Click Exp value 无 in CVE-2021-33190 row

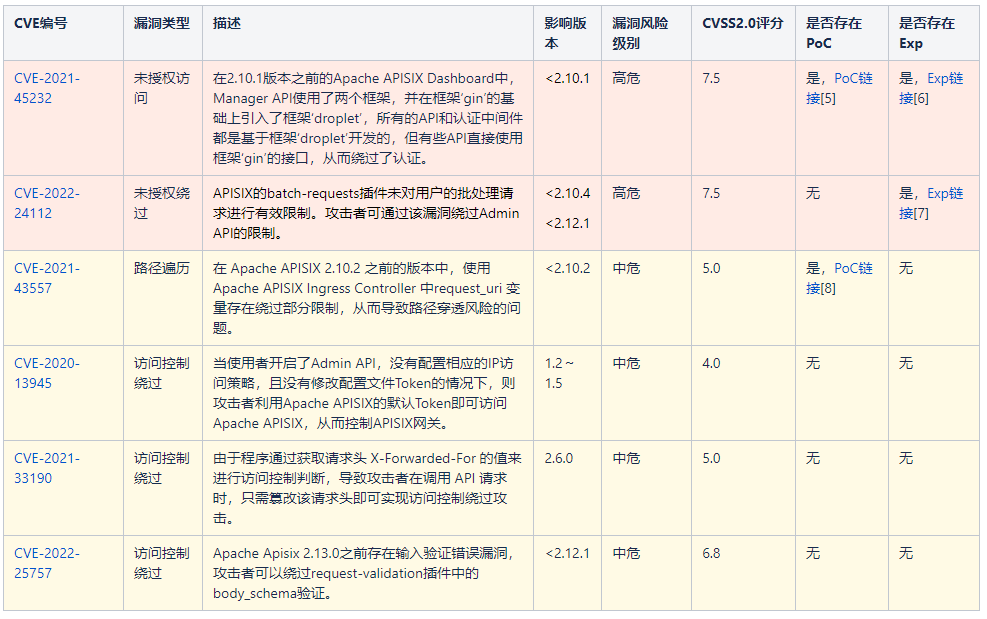906,459
